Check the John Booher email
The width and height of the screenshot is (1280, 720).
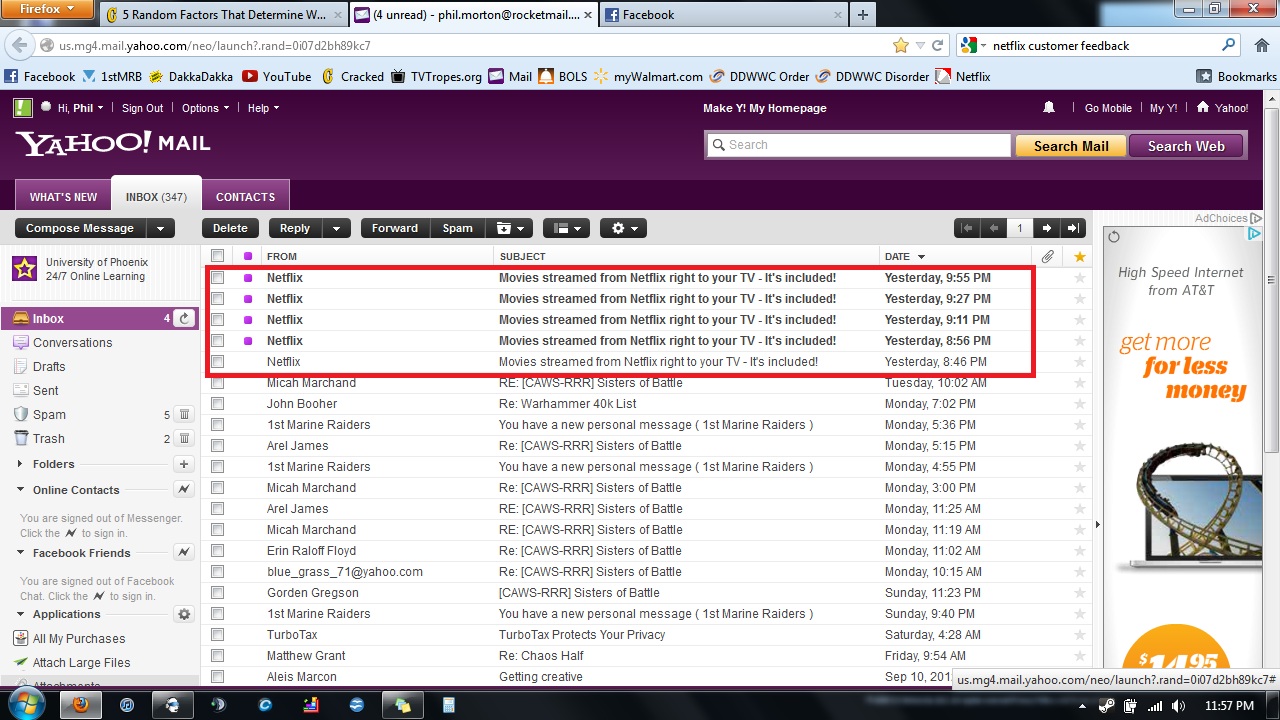(x=218, y=404)
